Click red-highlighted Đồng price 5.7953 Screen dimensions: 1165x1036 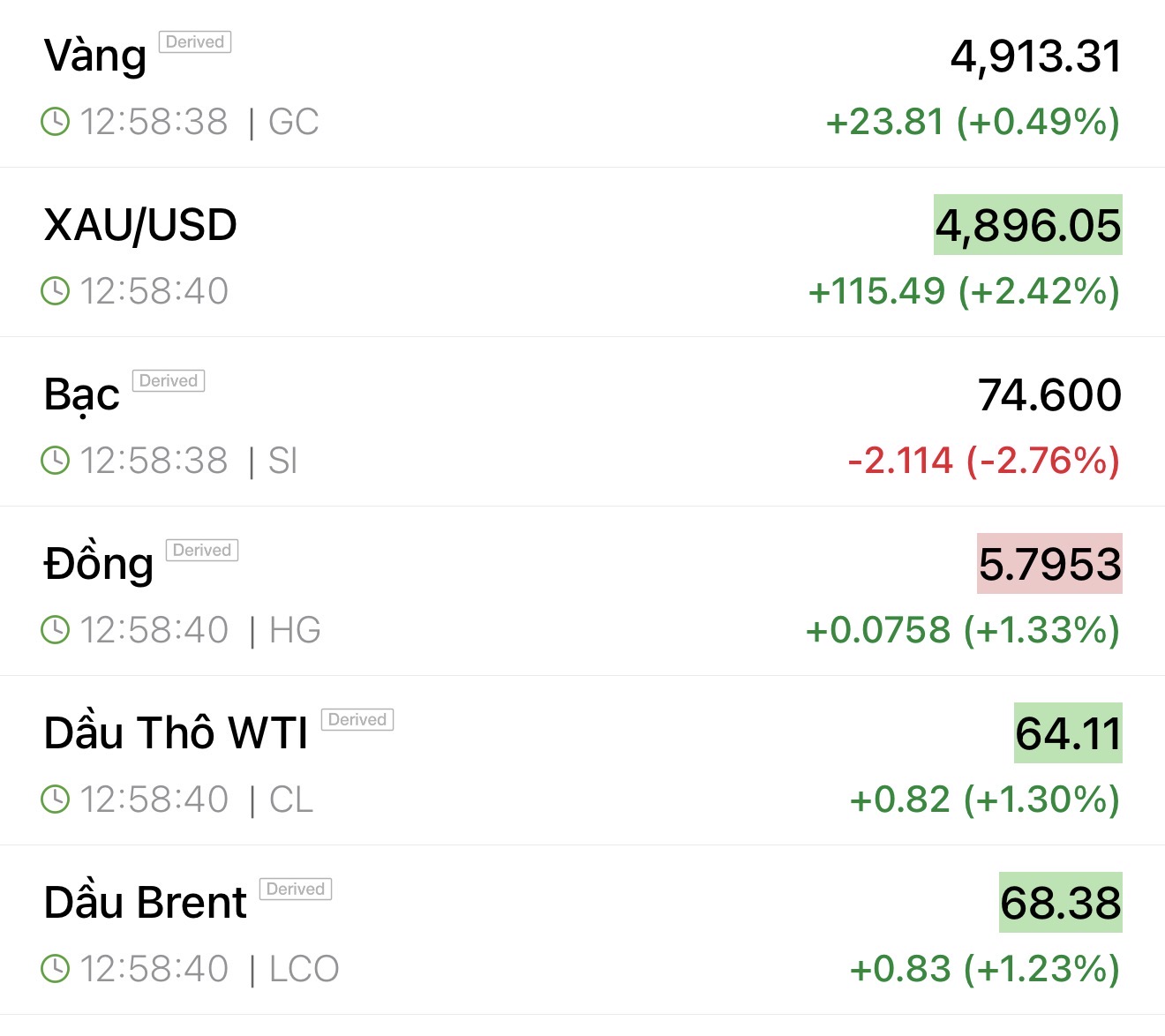coord(1049,565)
